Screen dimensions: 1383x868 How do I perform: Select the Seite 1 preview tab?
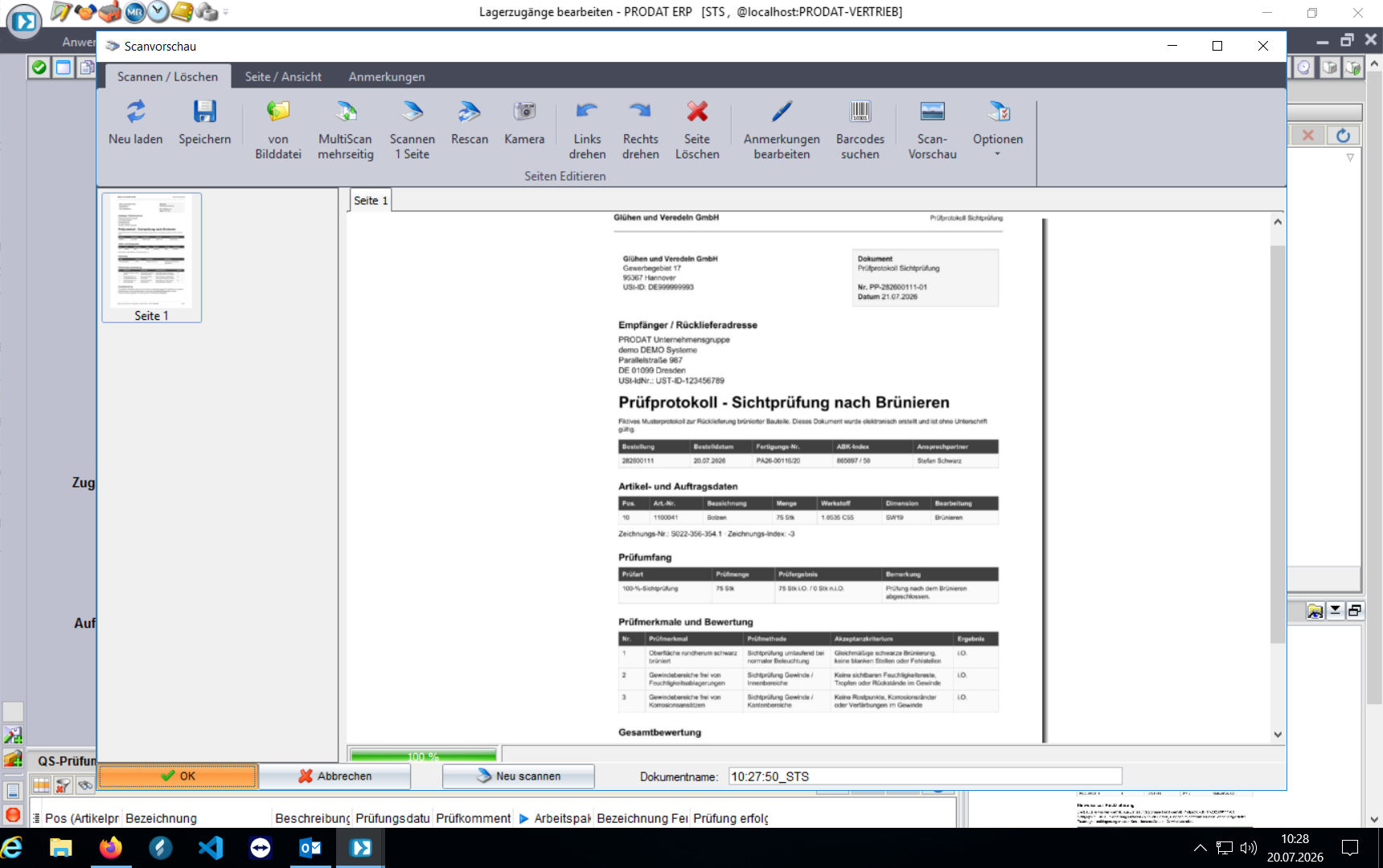[x=371, y=200]
